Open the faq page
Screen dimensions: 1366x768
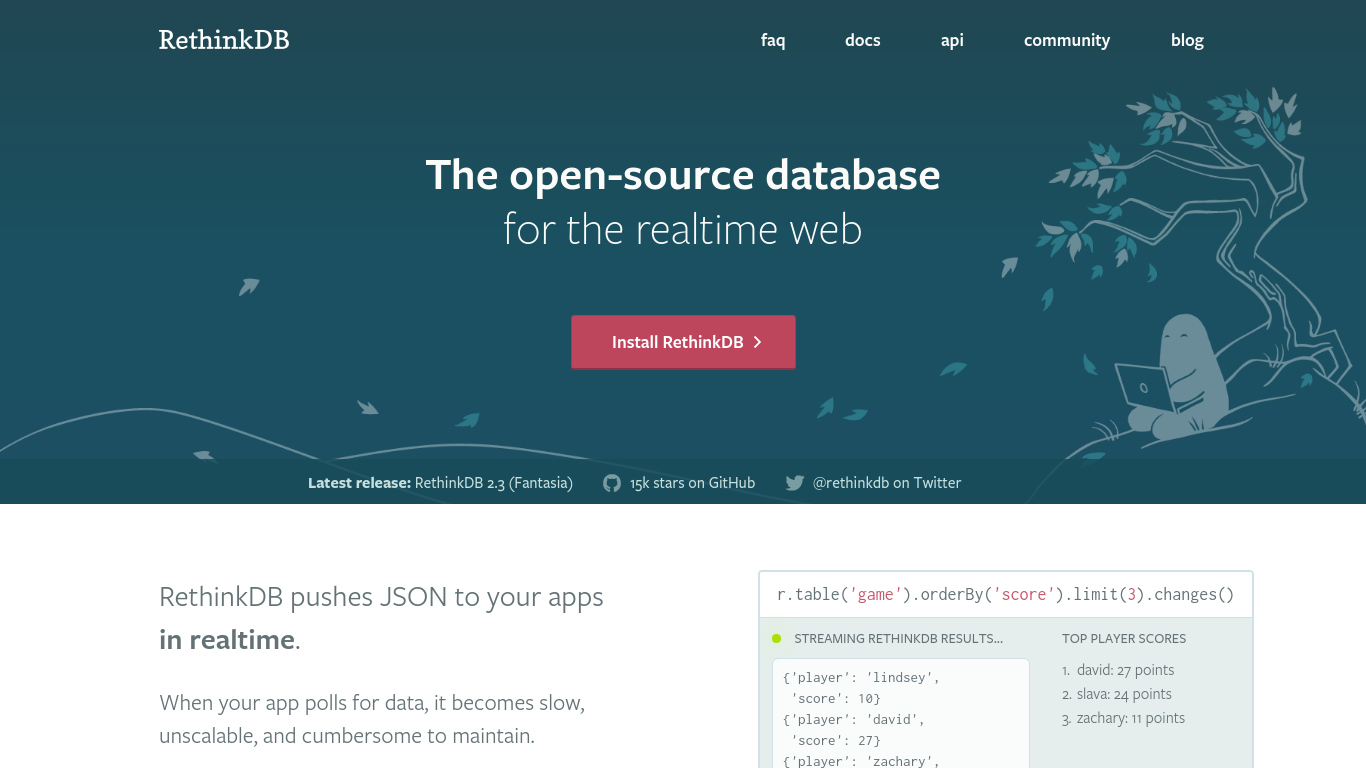tap(773, 40)
